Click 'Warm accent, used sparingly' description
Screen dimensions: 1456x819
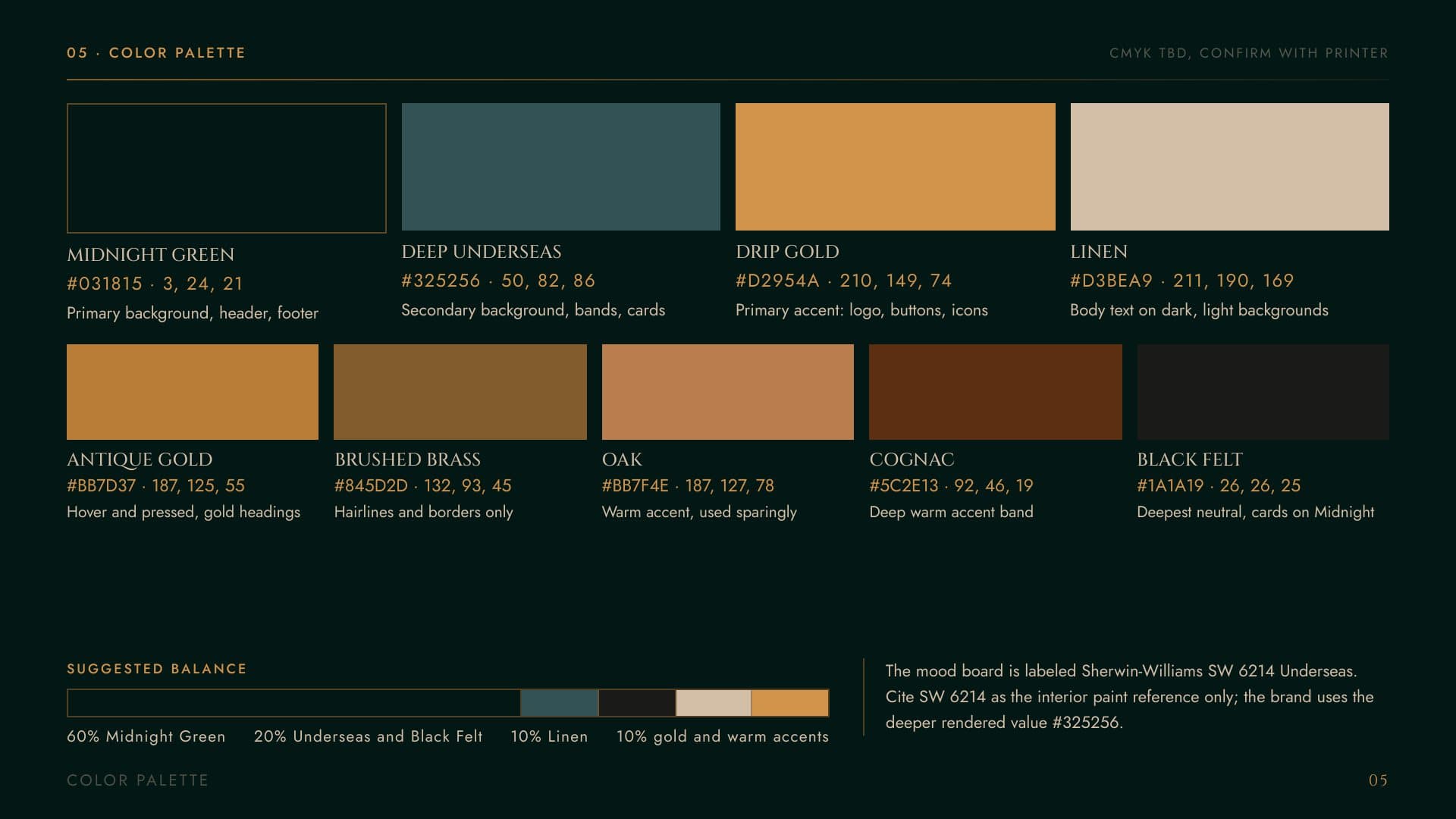(699, 512)
